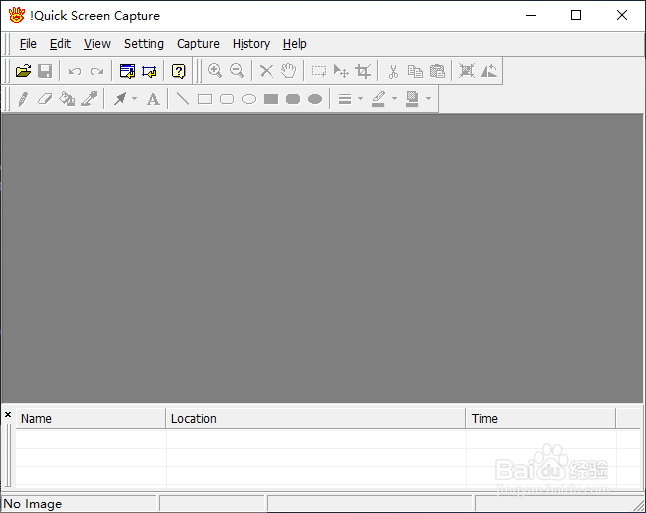This screenshot has width=646, height=513.
Task: Click the Cut scissors icon
Action: click(393, 71)
